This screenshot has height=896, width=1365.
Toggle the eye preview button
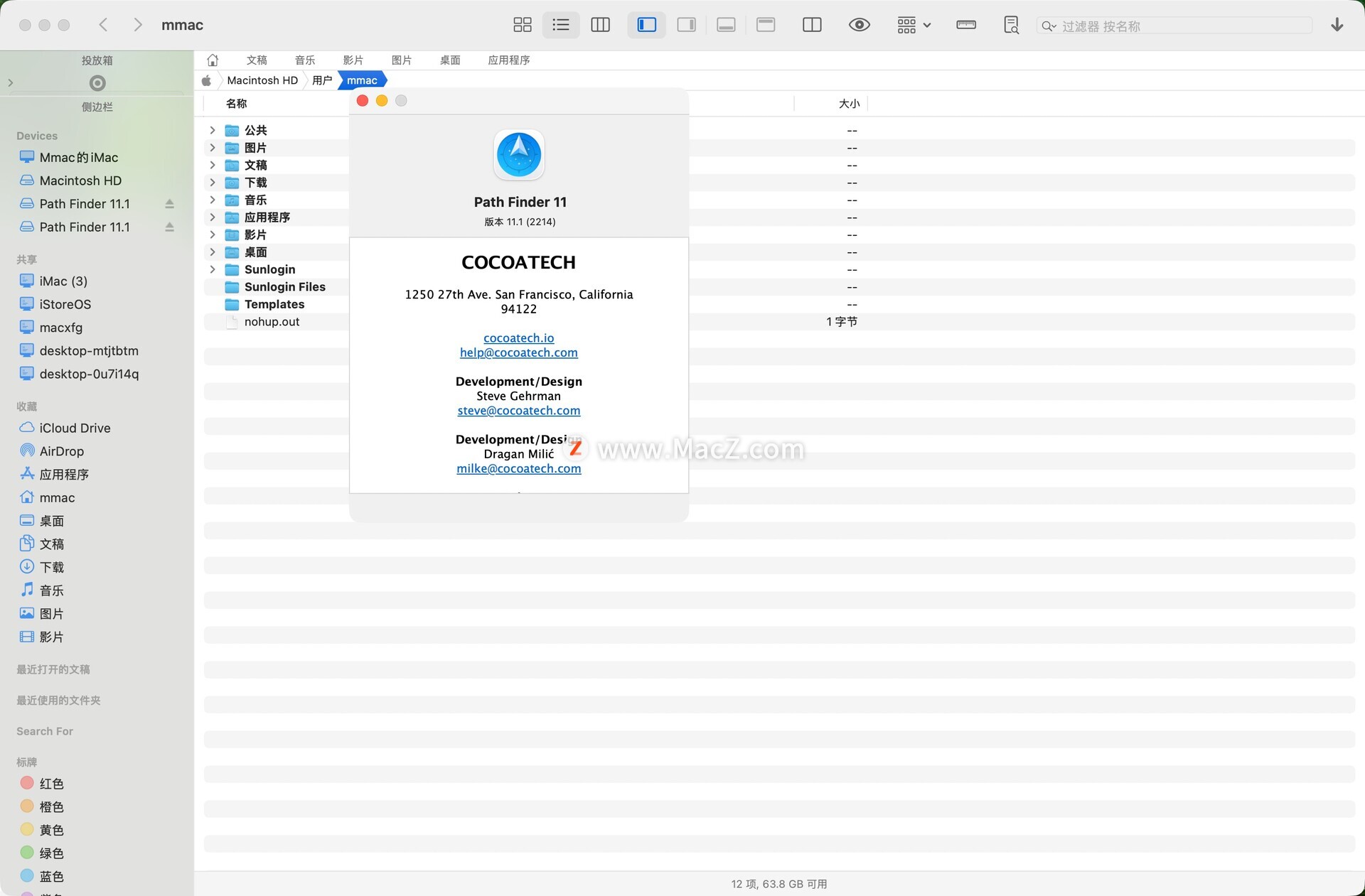point(859,25)
